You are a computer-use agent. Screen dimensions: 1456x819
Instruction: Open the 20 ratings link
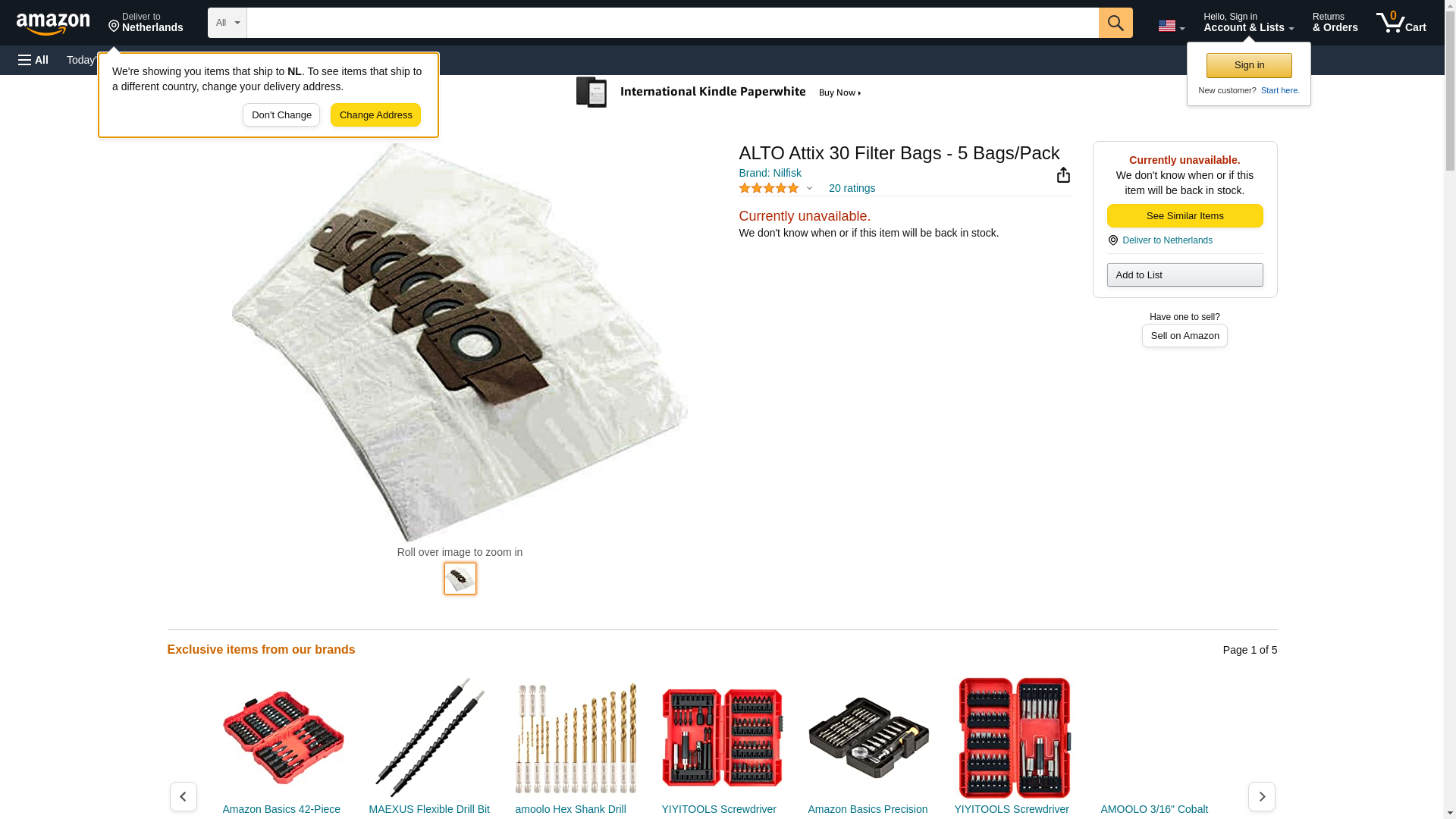click(x=852, y=188)
